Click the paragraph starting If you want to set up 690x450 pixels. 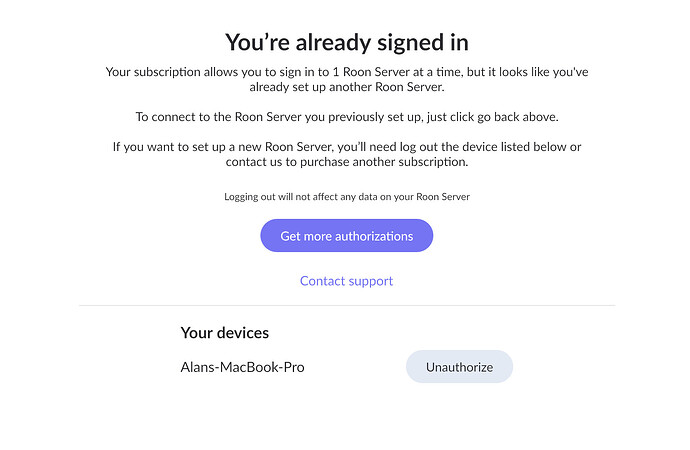pos(347,154)
